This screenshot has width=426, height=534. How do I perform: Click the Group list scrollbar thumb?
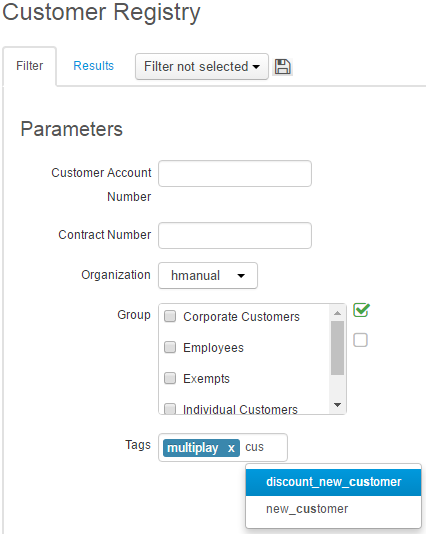tap(337, 348)
